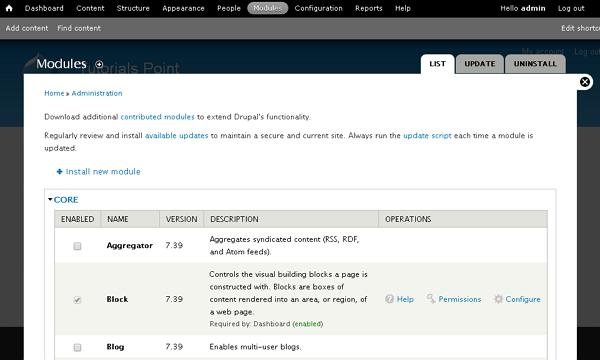
Task: Click the Add content shortcut
Action: (27, 28)
